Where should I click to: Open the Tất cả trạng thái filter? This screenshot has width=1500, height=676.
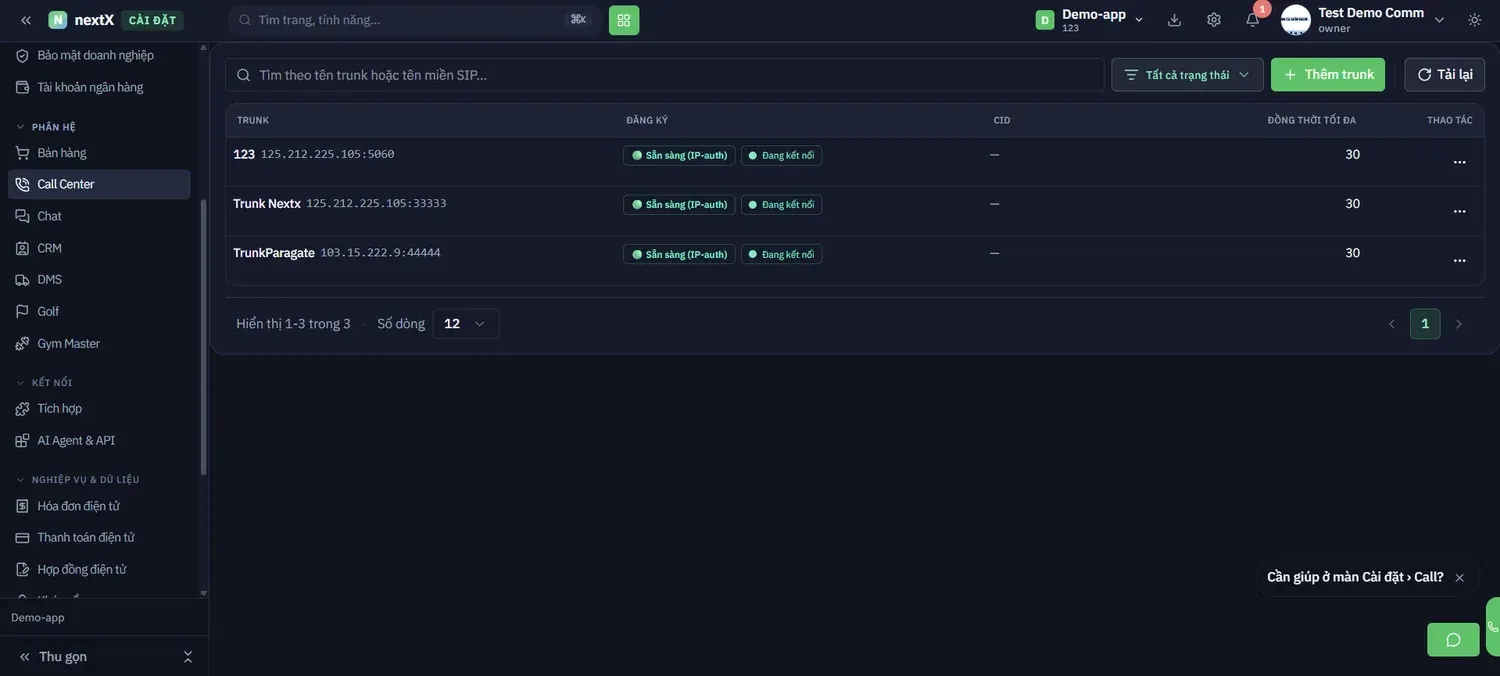click(1188, 75)
